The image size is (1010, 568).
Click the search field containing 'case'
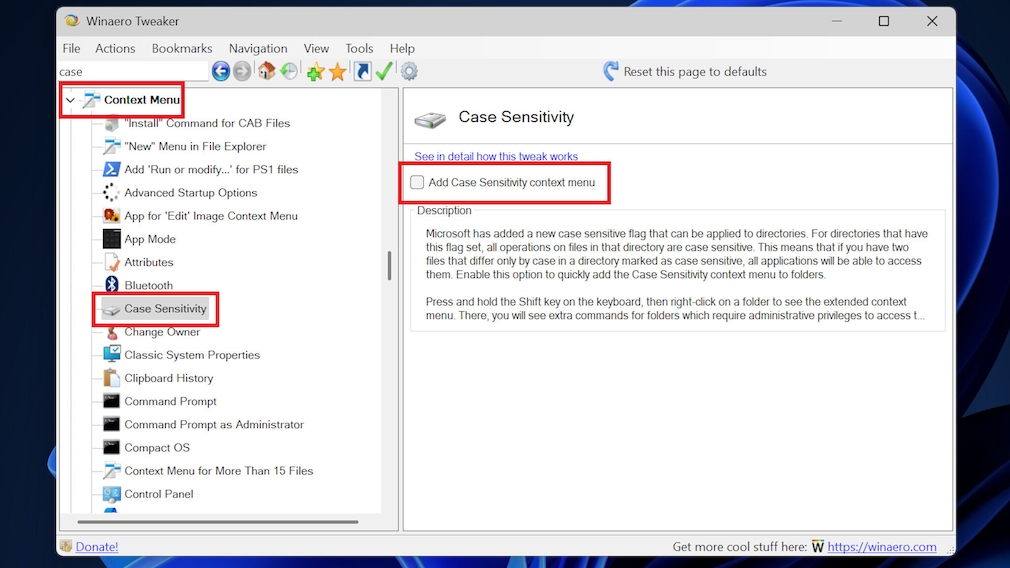[130, 72]
